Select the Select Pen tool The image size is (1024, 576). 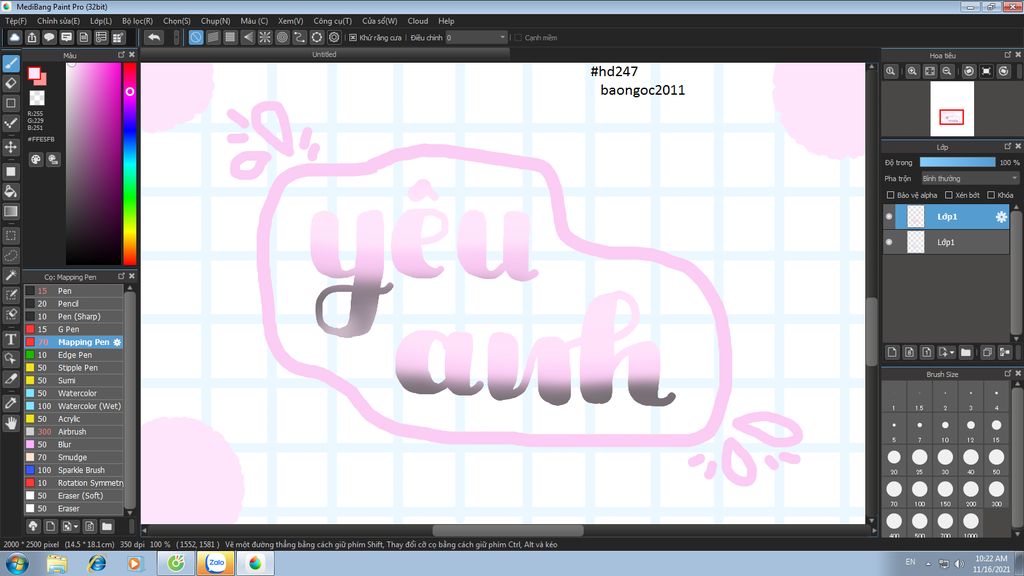(11, 295)
